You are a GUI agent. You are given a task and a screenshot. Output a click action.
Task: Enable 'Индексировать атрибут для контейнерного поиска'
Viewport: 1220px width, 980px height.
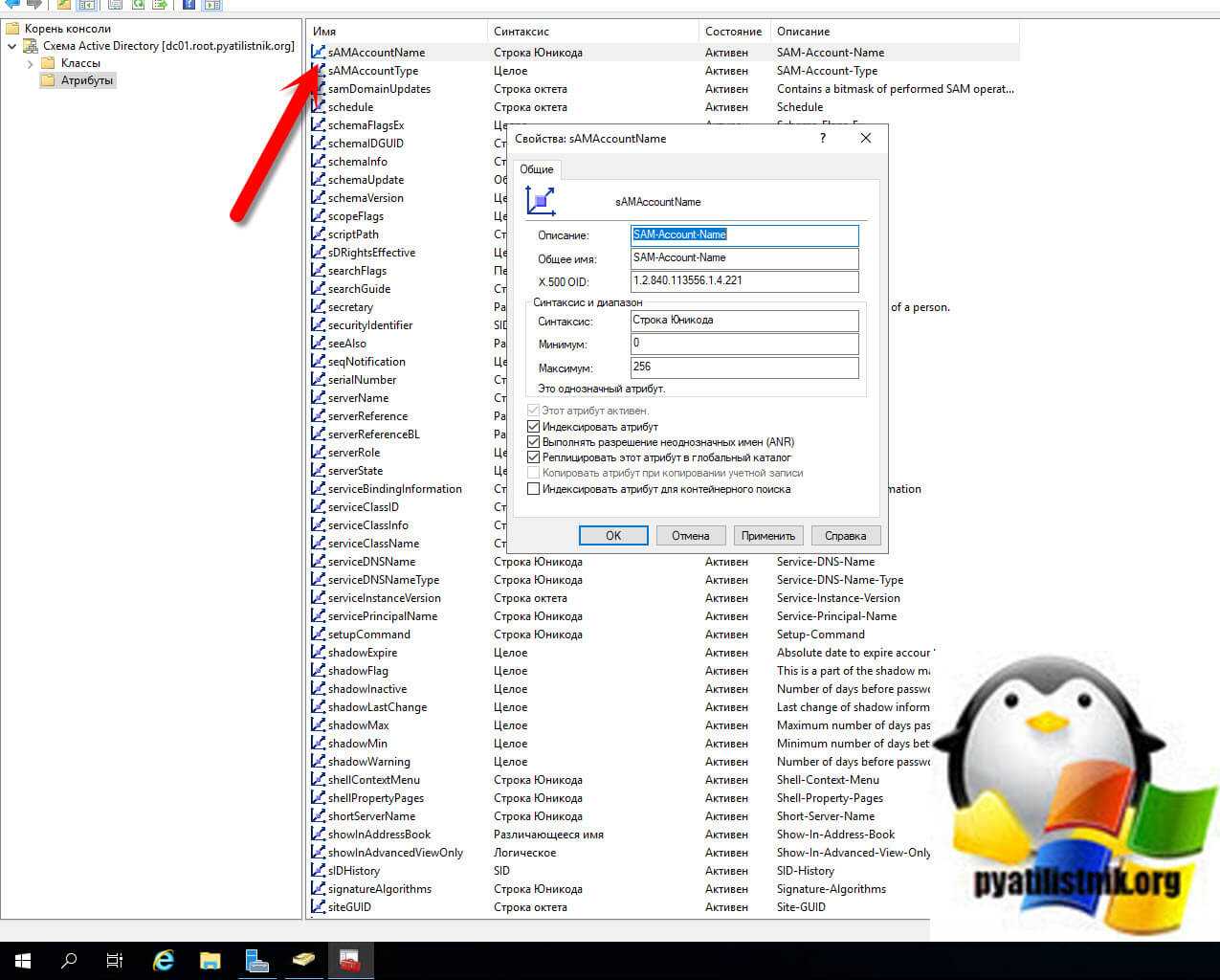click(534, 489)
